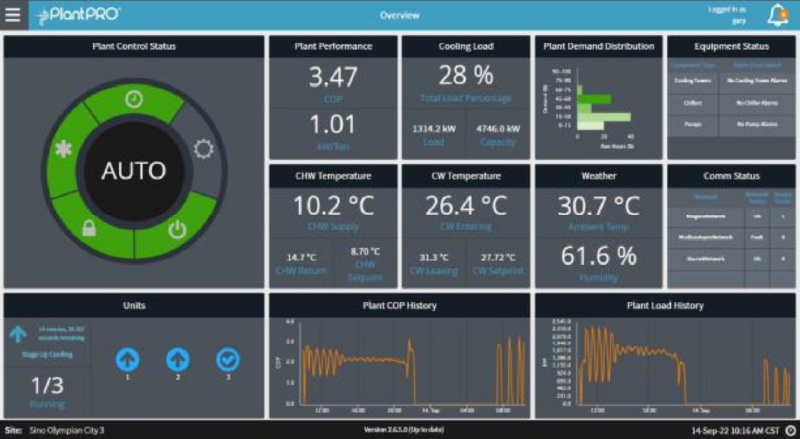Toggle the power segment on control dial
Screen dimensions: 800x439
[176, 229]
